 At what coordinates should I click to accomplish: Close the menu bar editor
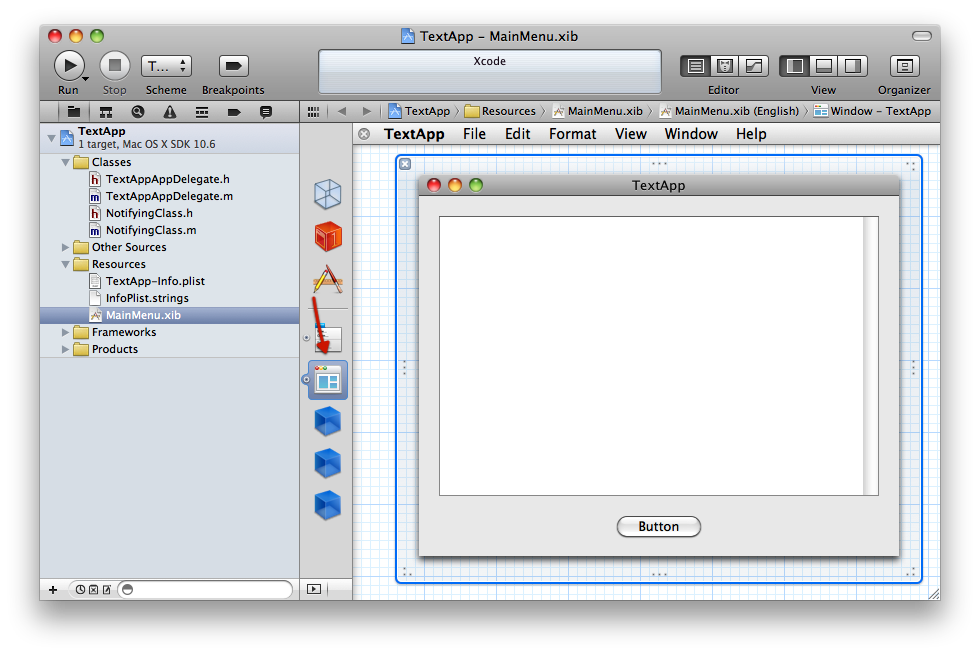click(364, 134)
